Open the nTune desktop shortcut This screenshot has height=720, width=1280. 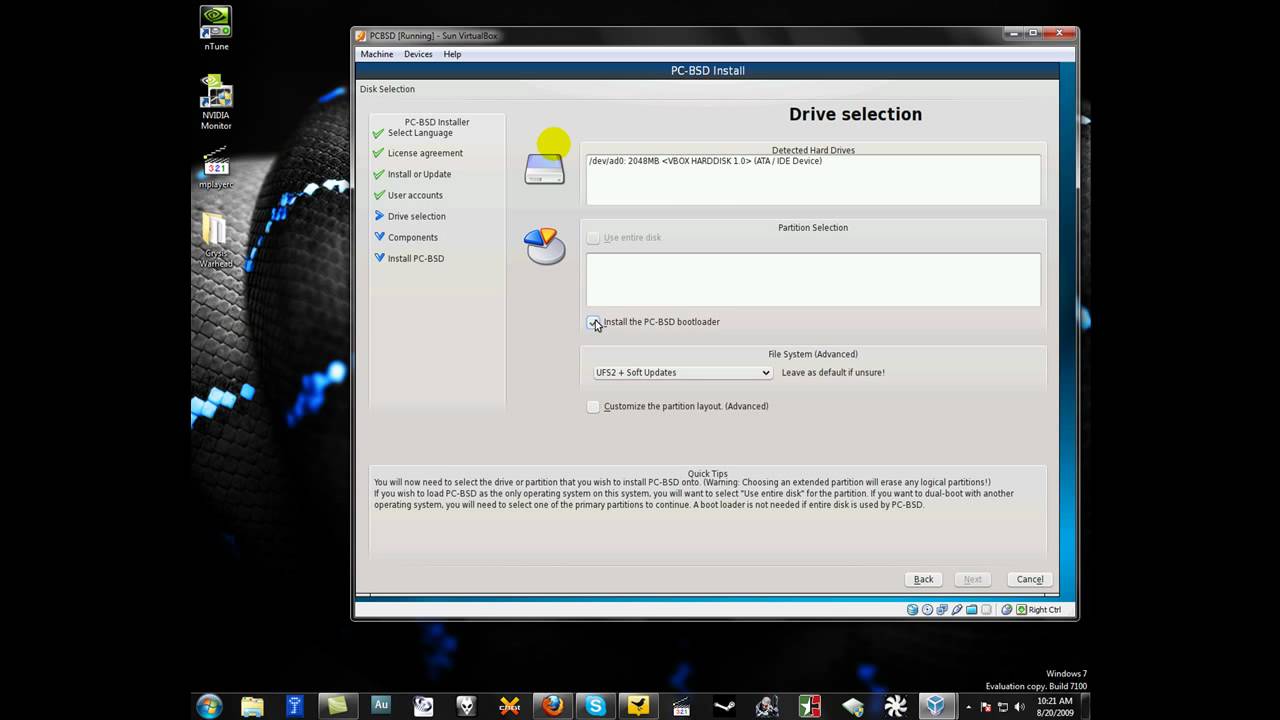pos(216,29)
